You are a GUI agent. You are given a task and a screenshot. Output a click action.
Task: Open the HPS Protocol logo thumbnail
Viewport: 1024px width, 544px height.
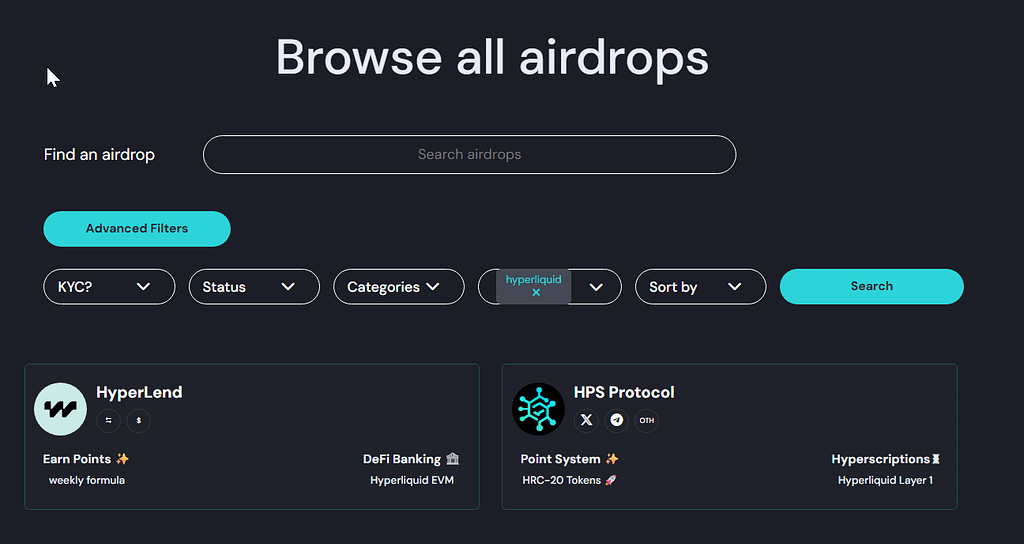[x=538, y=409]
